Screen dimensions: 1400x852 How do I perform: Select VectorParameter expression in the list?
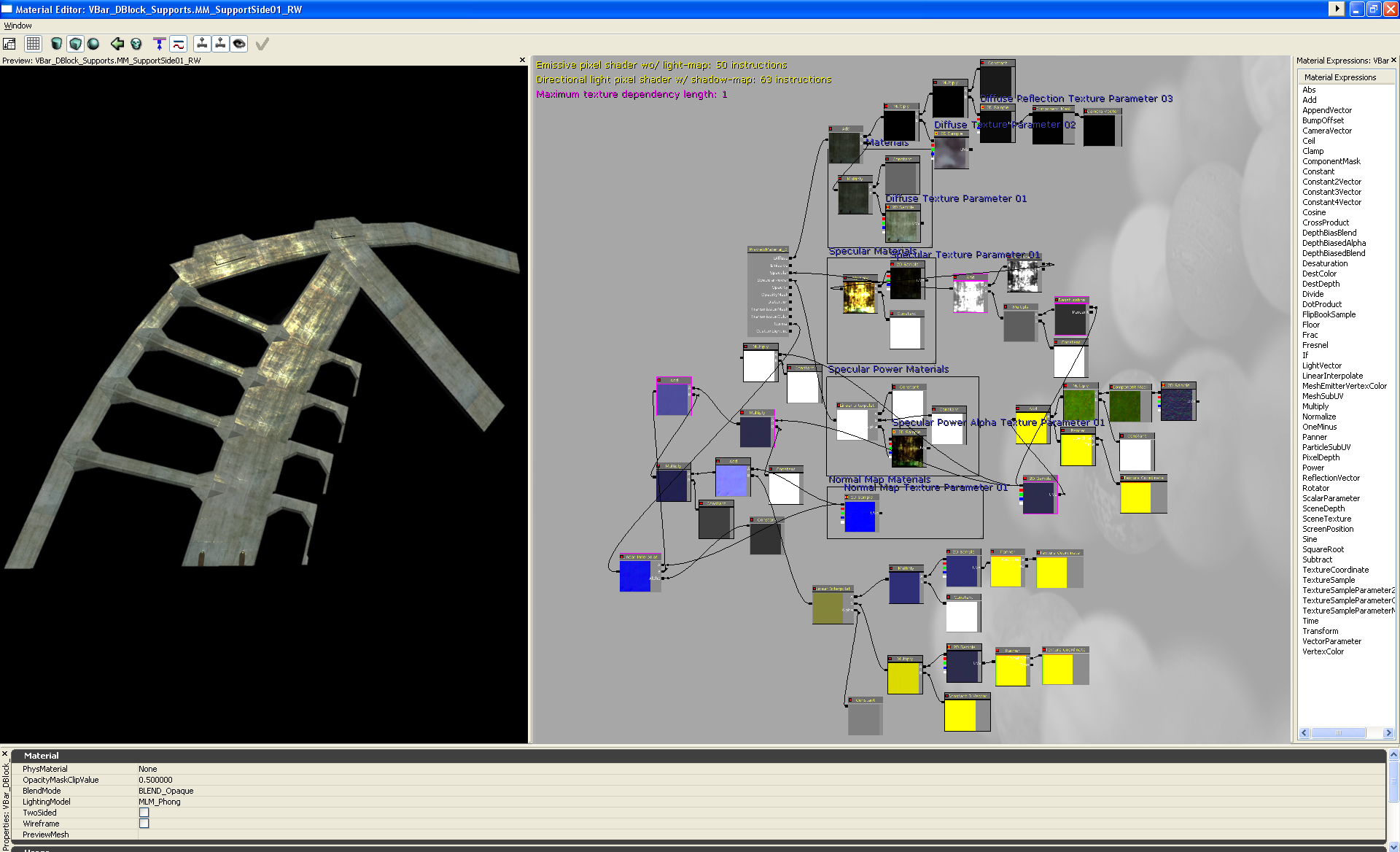pyautogui.click(x=1331, y=641)
